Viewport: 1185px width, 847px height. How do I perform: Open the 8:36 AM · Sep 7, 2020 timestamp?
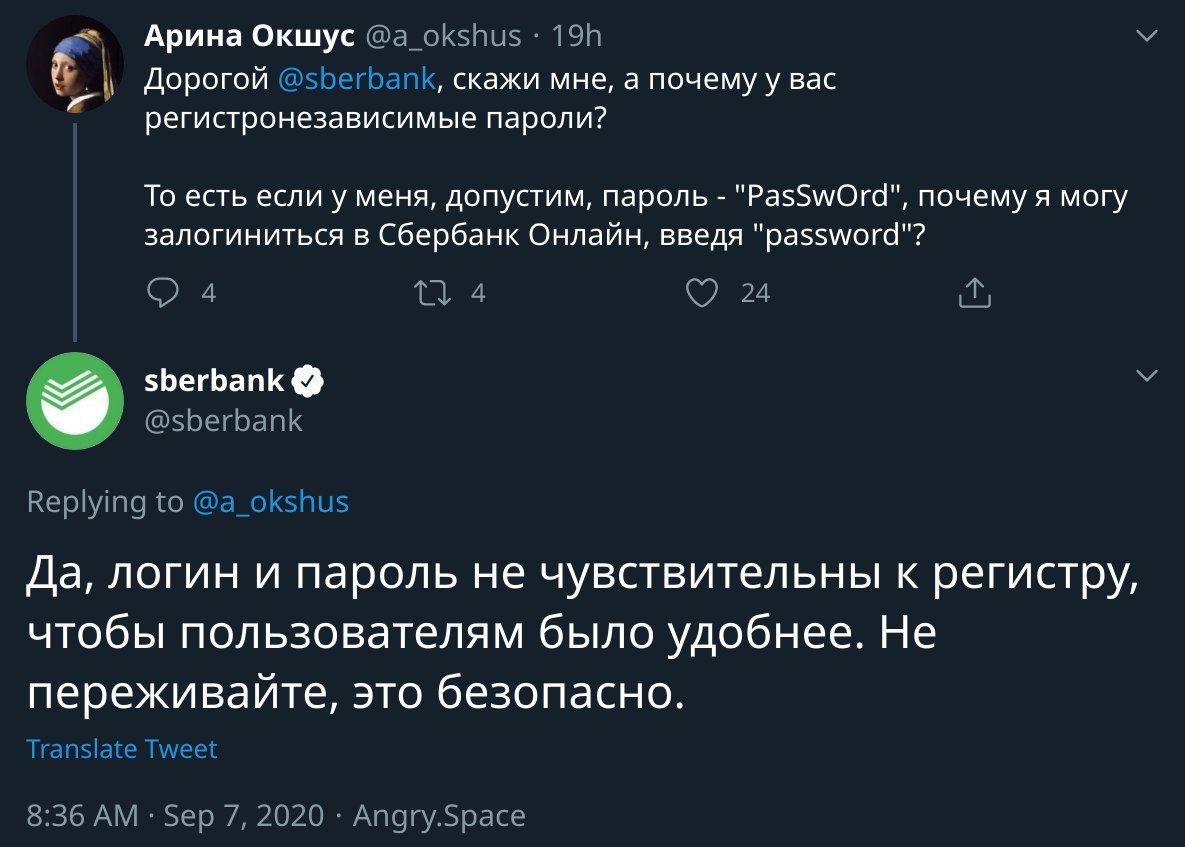point(175,815)
